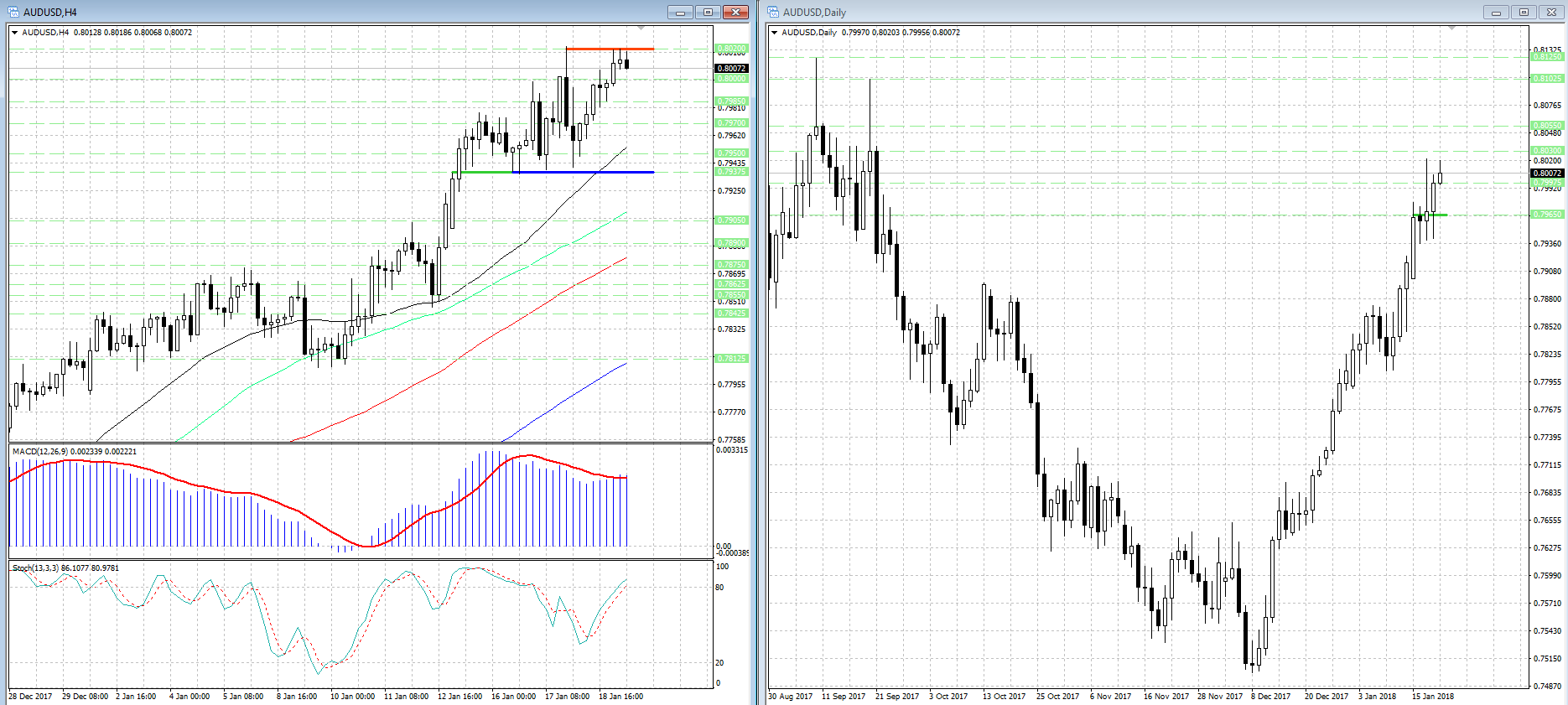Click the 0.80072 current price label on H4
The height and width of the screenshot is (705, 1568).
point(731,69)
